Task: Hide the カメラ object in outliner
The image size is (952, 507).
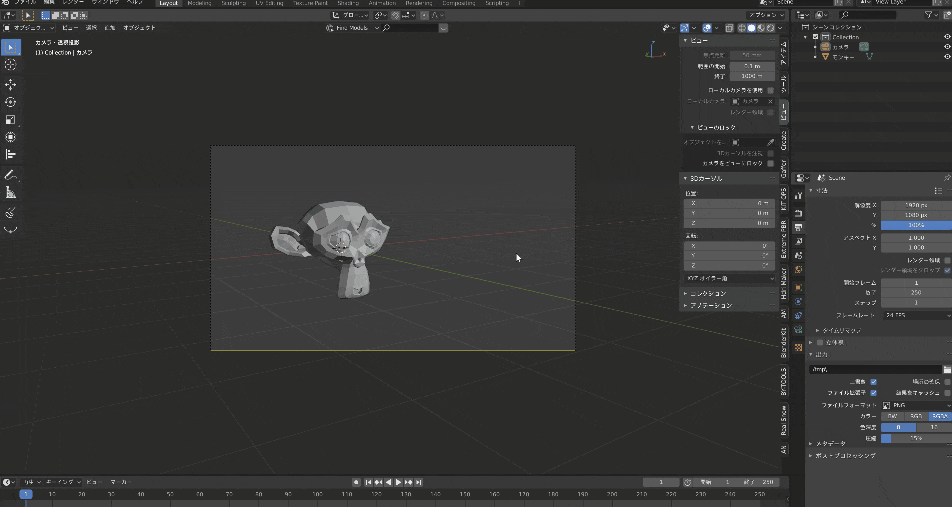Action: (947, 47)
